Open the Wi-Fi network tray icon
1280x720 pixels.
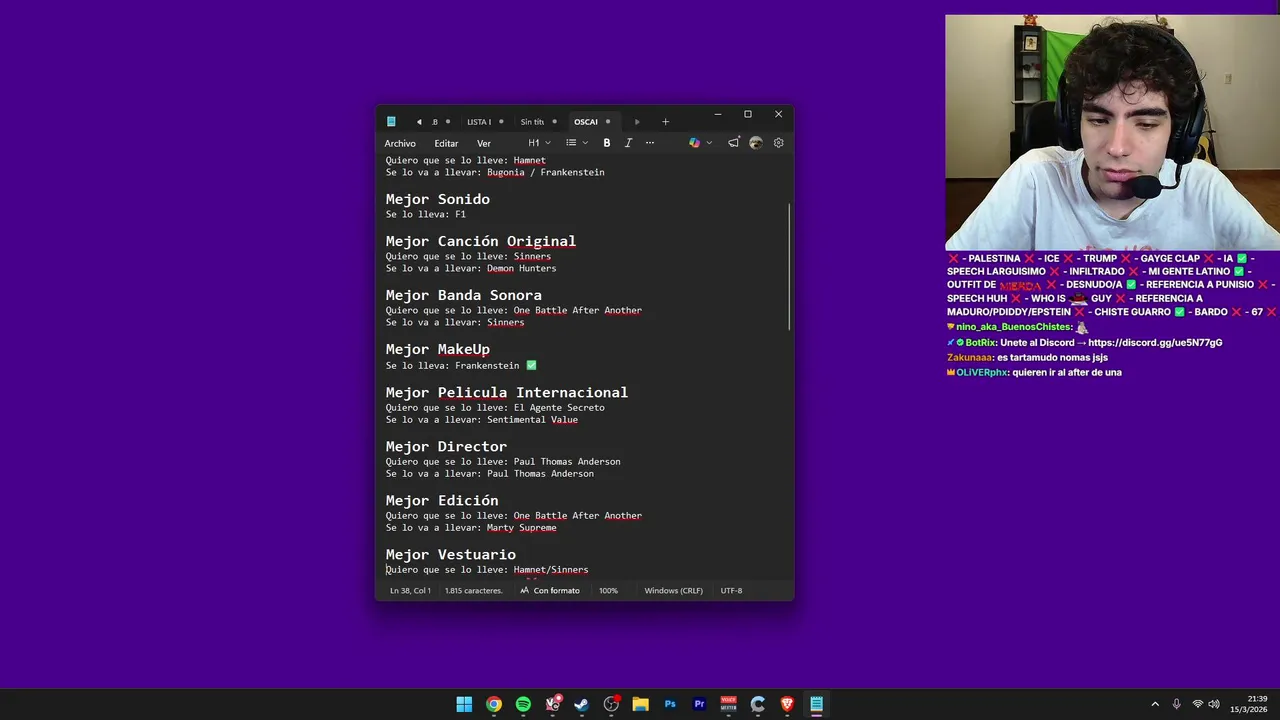coord(1197,704)
